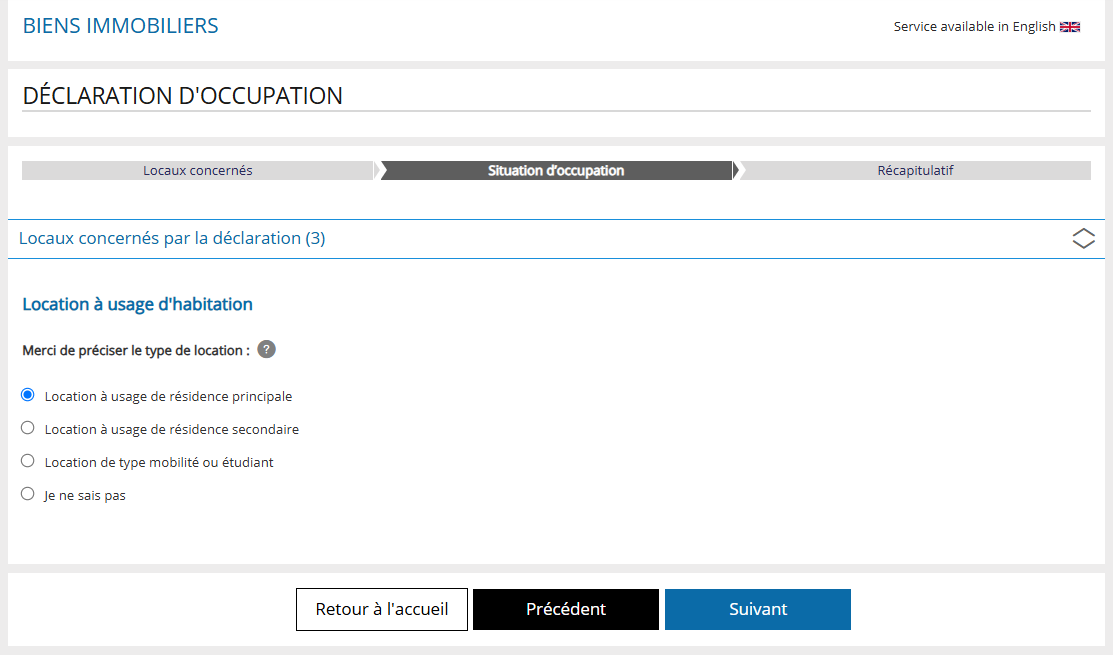
Task: Expand the double-chevron icon beside Locaux concernés
Action: [x=1083, y=238]
